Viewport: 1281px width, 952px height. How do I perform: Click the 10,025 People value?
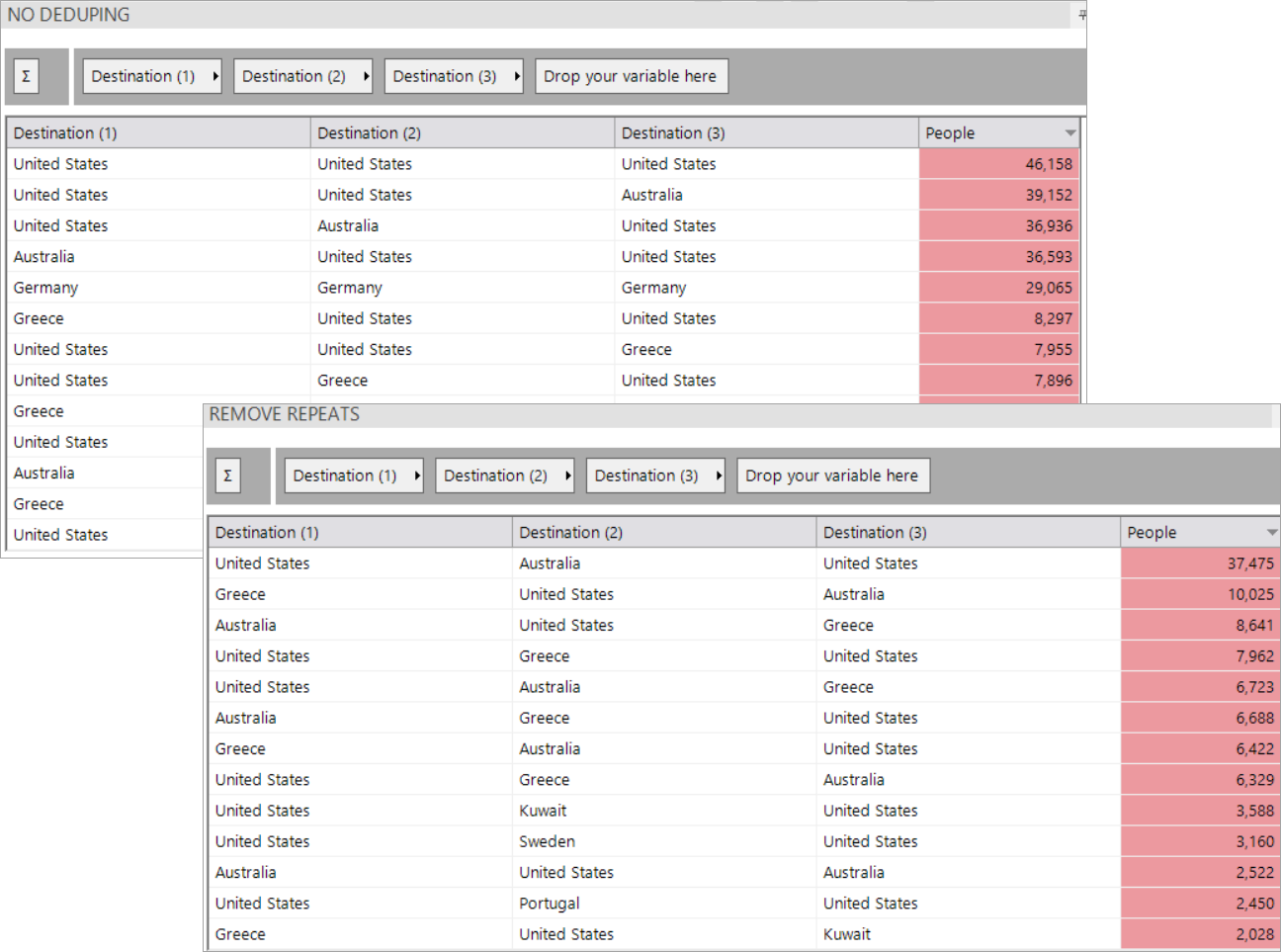(1250, 594)
